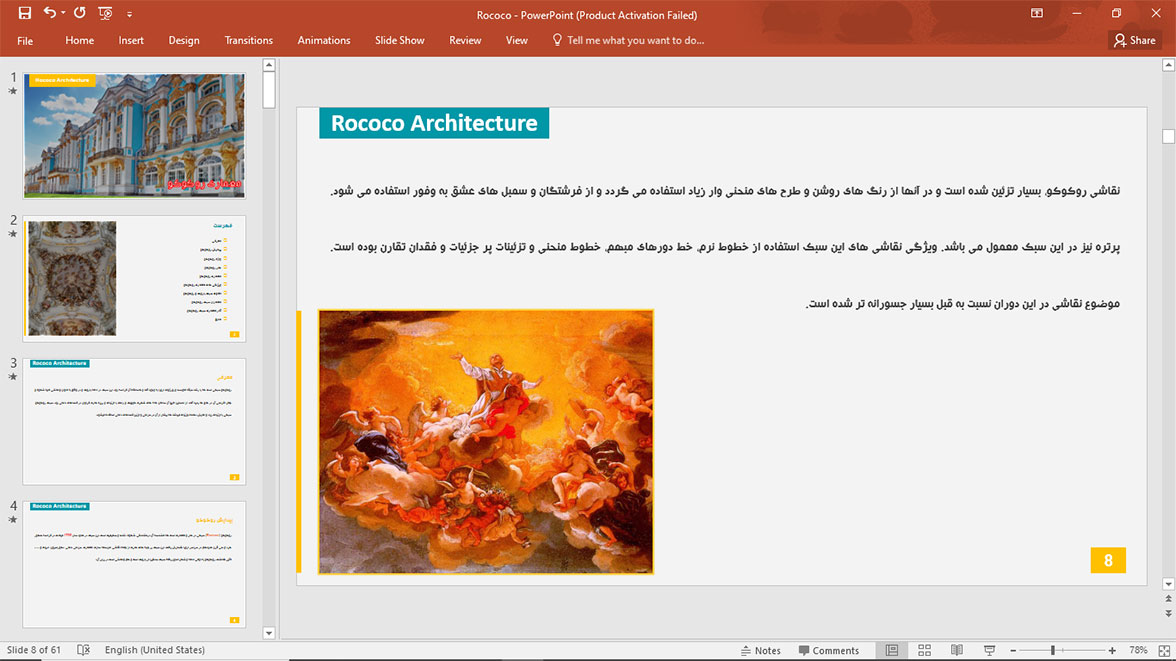Click the Tell me what you want to do box
The width and height of the screenshot is (1176, 661).
click(x=635, y=41)
